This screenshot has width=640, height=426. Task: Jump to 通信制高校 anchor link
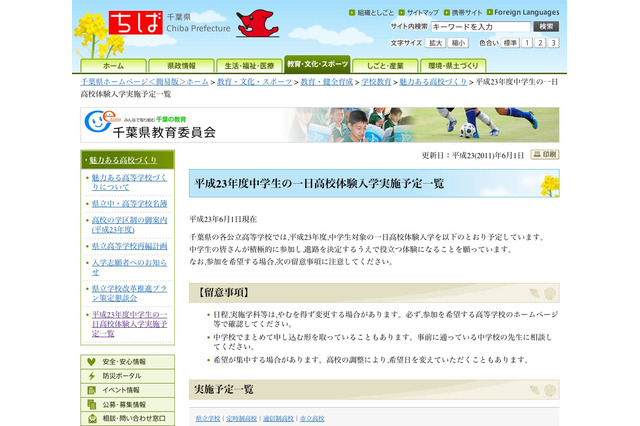click(x=278, y=419)
